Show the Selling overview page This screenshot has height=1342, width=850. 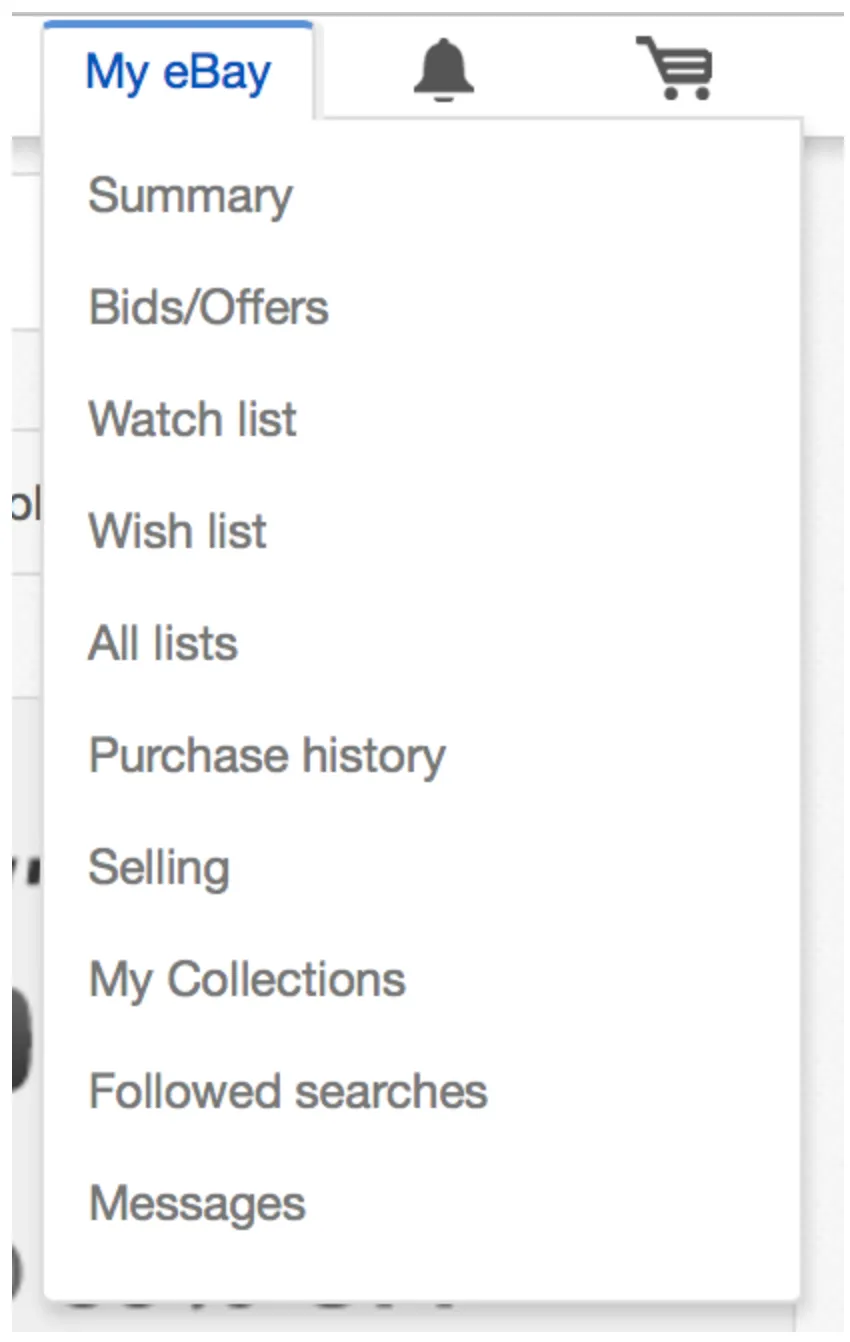point(159,867)
